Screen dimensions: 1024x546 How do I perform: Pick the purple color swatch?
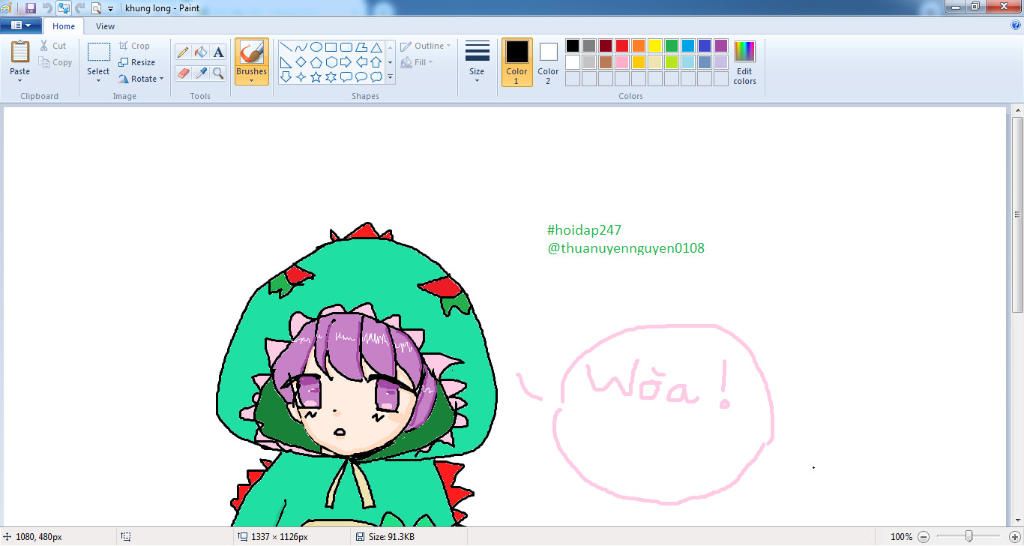tap(721, 46)
